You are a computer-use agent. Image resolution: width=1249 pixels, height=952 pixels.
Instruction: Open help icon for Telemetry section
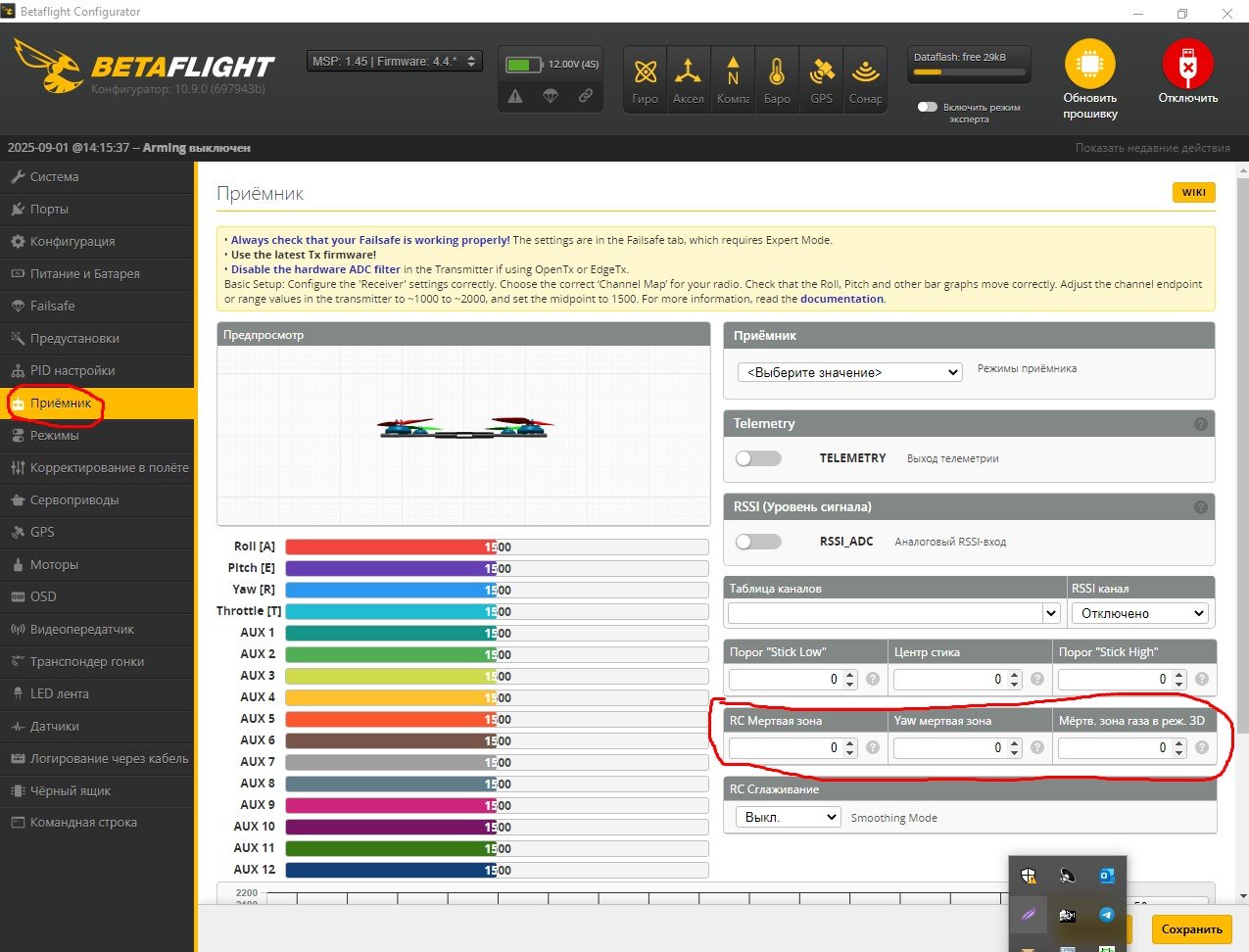point(1200,424)
